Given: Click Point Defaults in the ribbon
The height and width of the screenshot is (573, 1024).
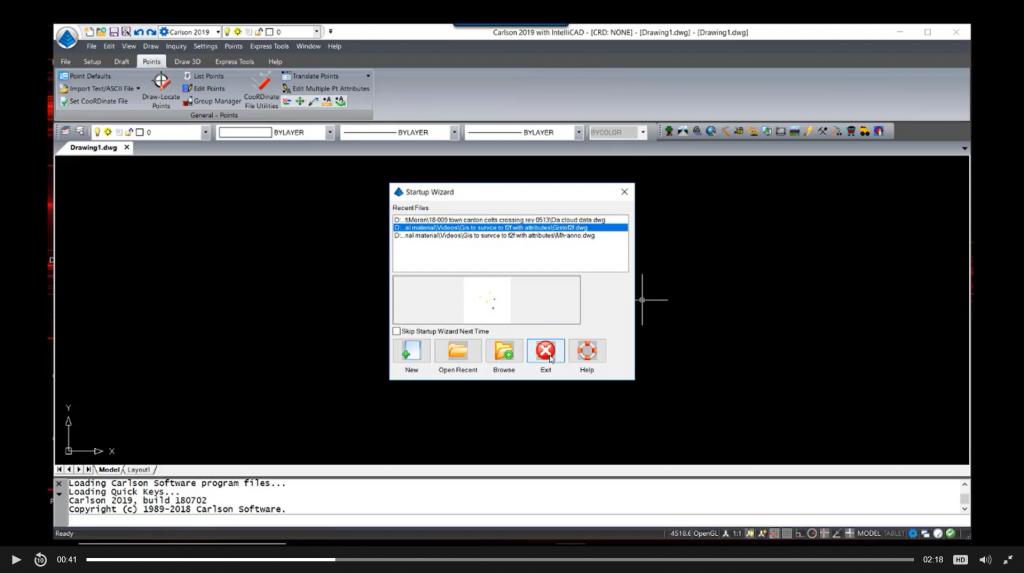Looking at the screenshot, I should click(x=85, y=76).
